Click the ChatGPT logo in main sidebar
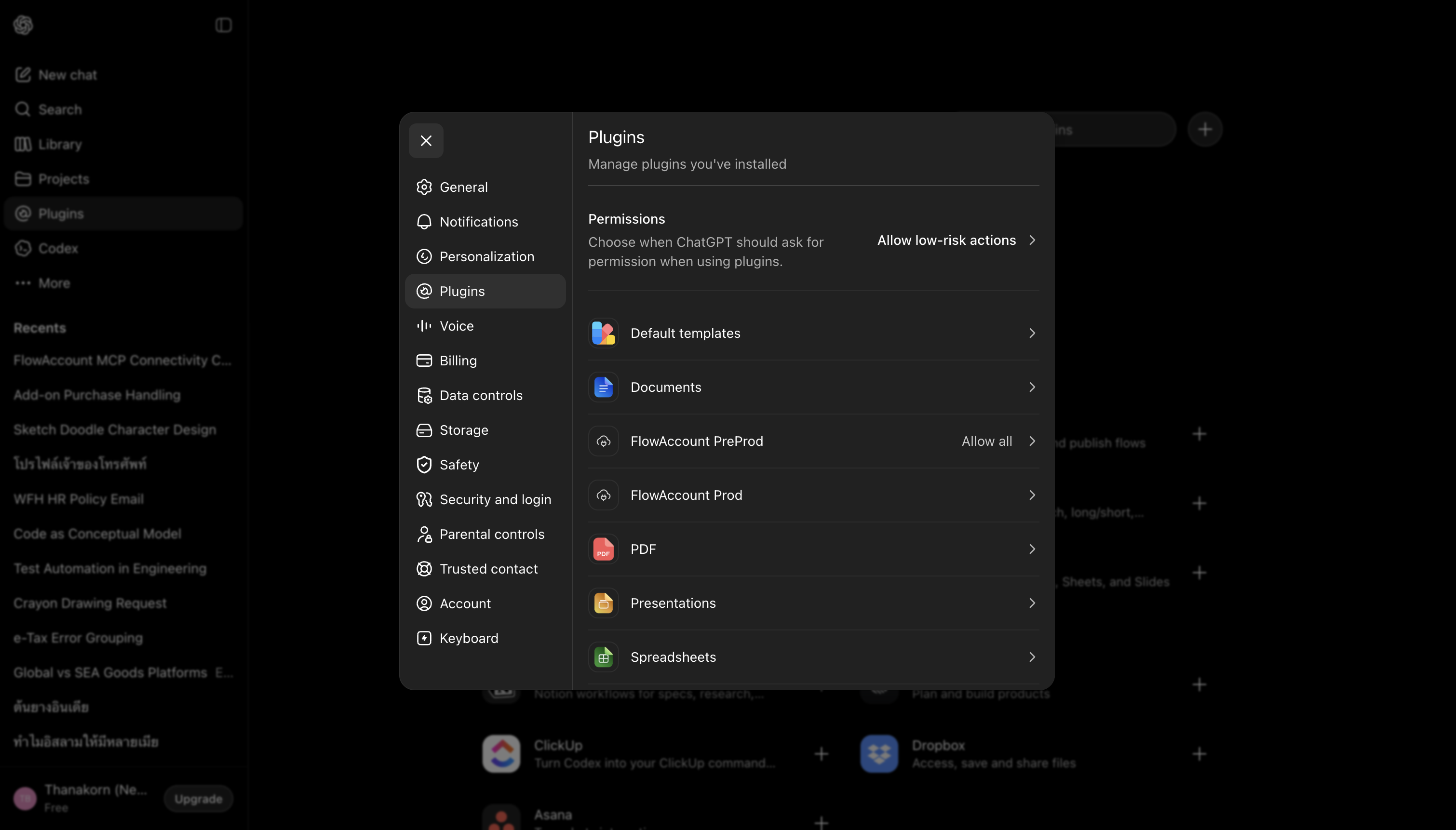The width and height of the screenshot is (1456, 830). [x=23, y=25]
